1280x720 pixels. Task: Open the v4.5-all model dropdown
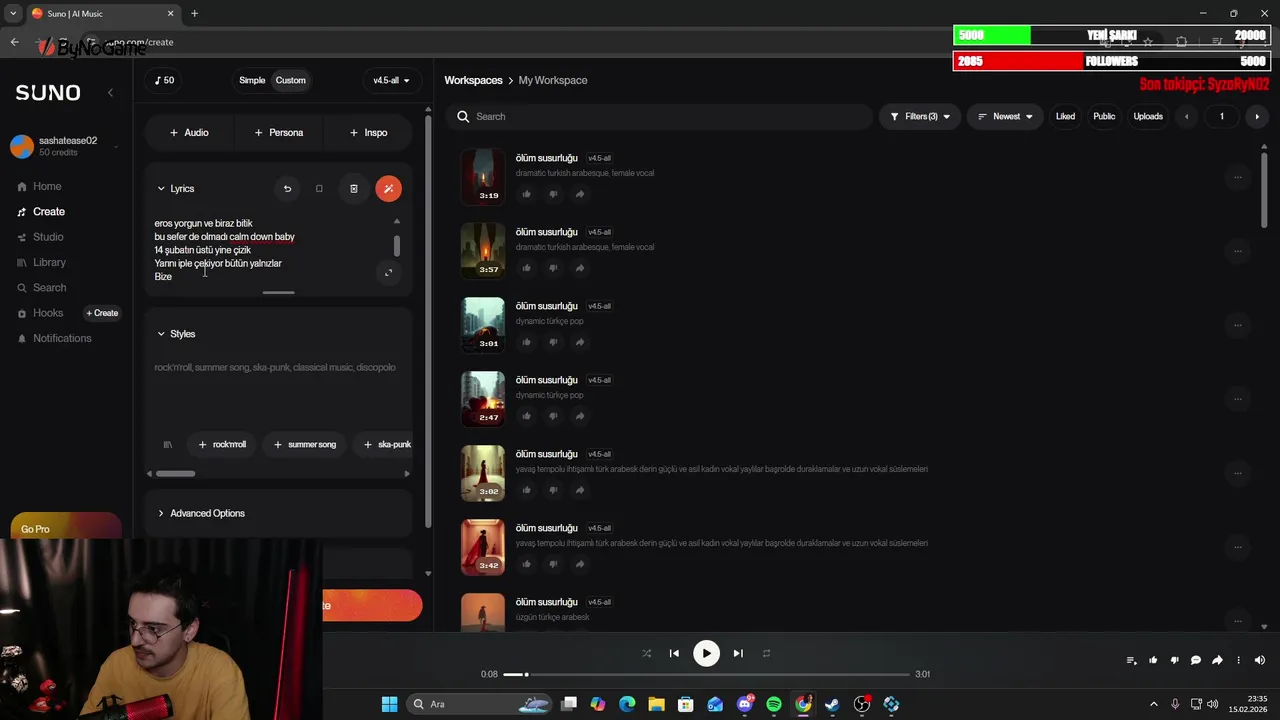(x=391, y=80)
